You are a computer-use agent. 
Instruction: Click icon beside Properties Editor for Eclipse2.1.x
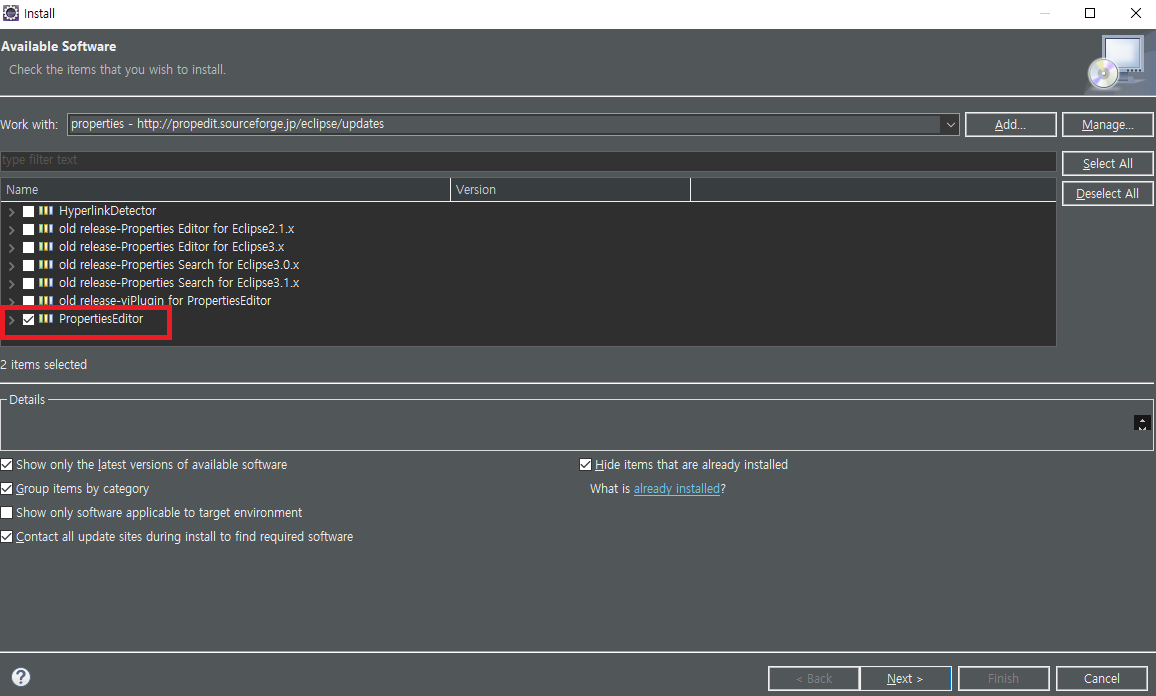coord(46,229)
